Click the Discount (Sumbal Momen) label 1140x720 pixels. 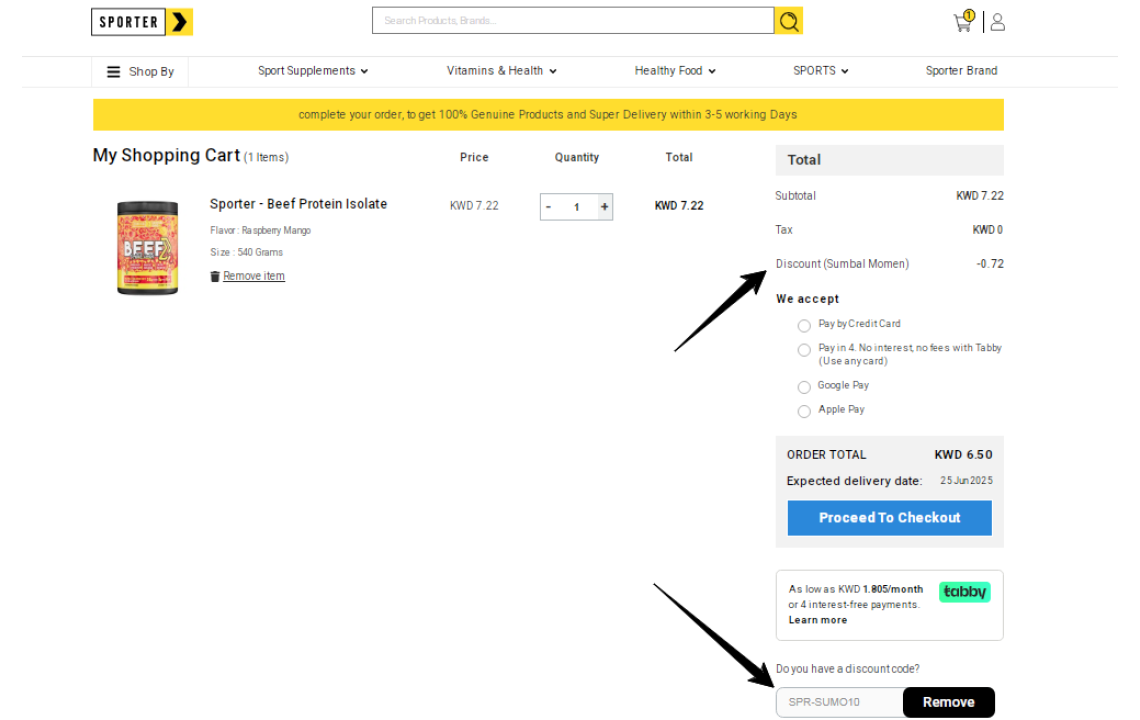pos(842,264)
